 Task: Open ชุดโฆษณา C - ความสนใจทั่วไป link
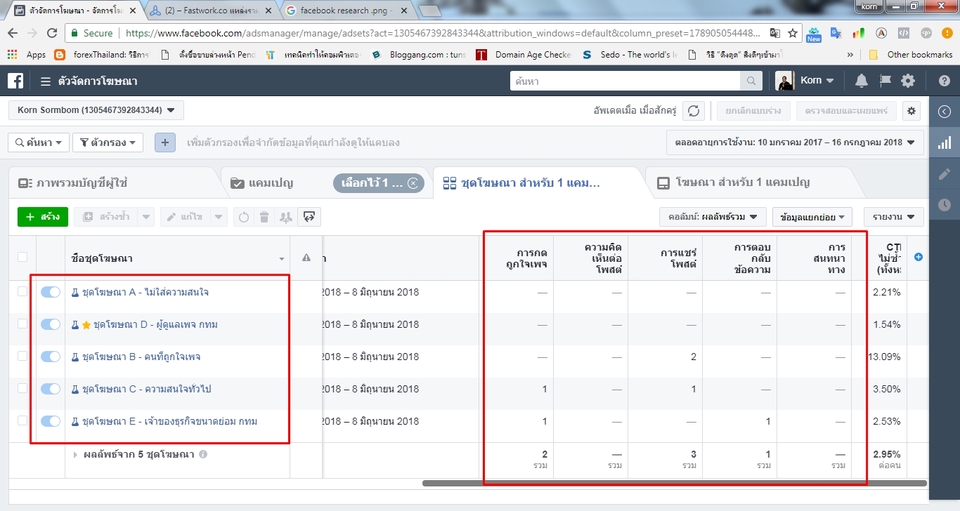point(146,389)
